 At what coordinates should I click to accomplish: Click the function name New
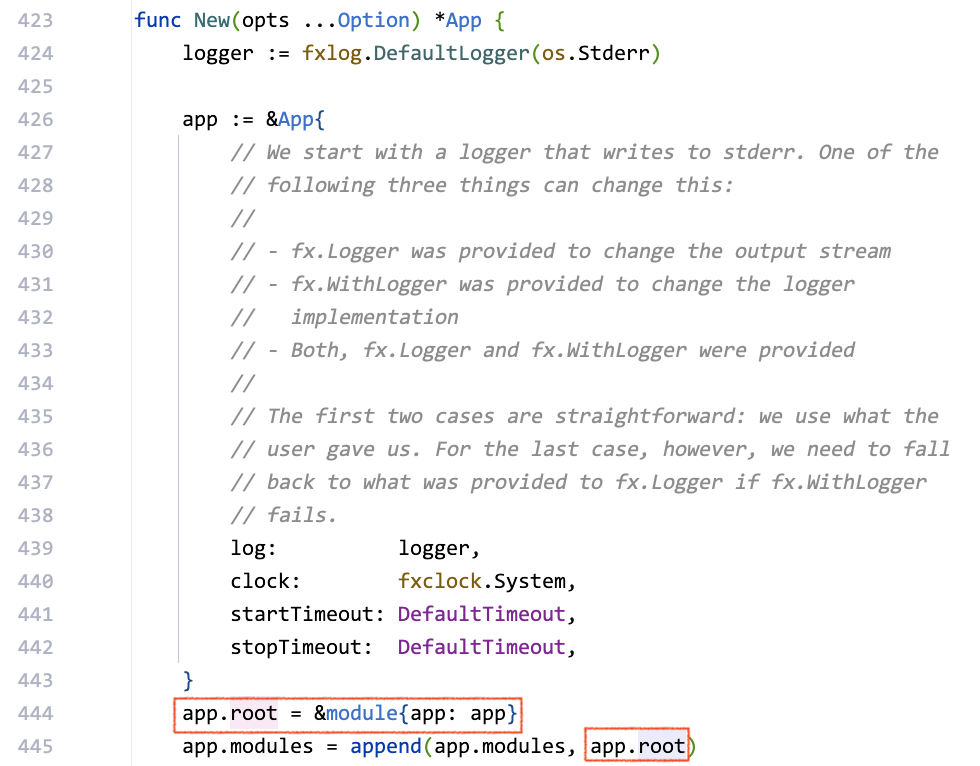coord(211,21)
